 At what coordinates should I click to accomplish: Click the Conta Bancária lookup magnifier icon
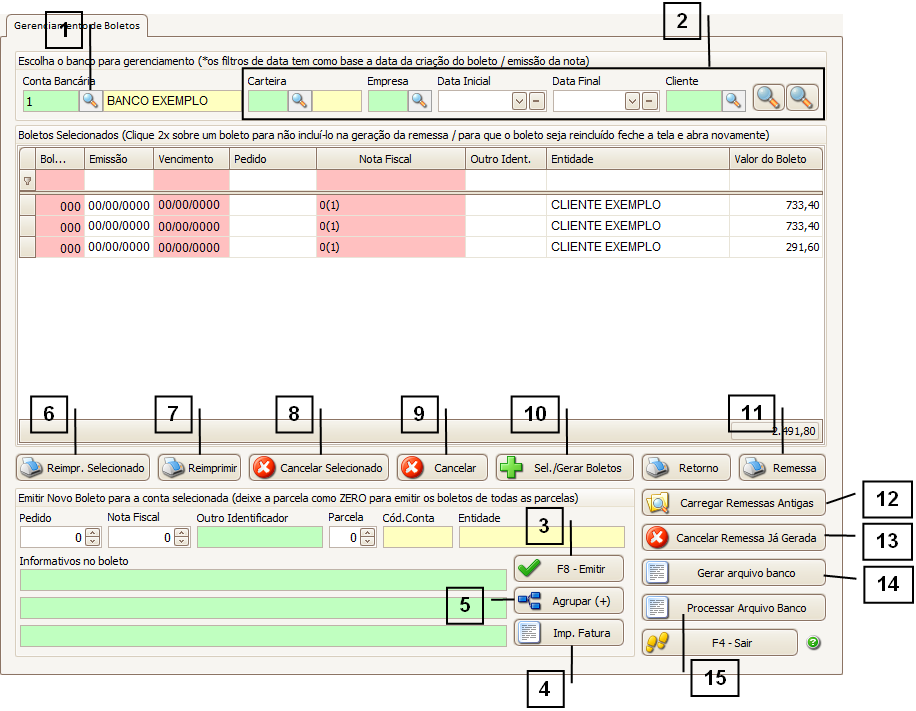click(x=91, y=100)
